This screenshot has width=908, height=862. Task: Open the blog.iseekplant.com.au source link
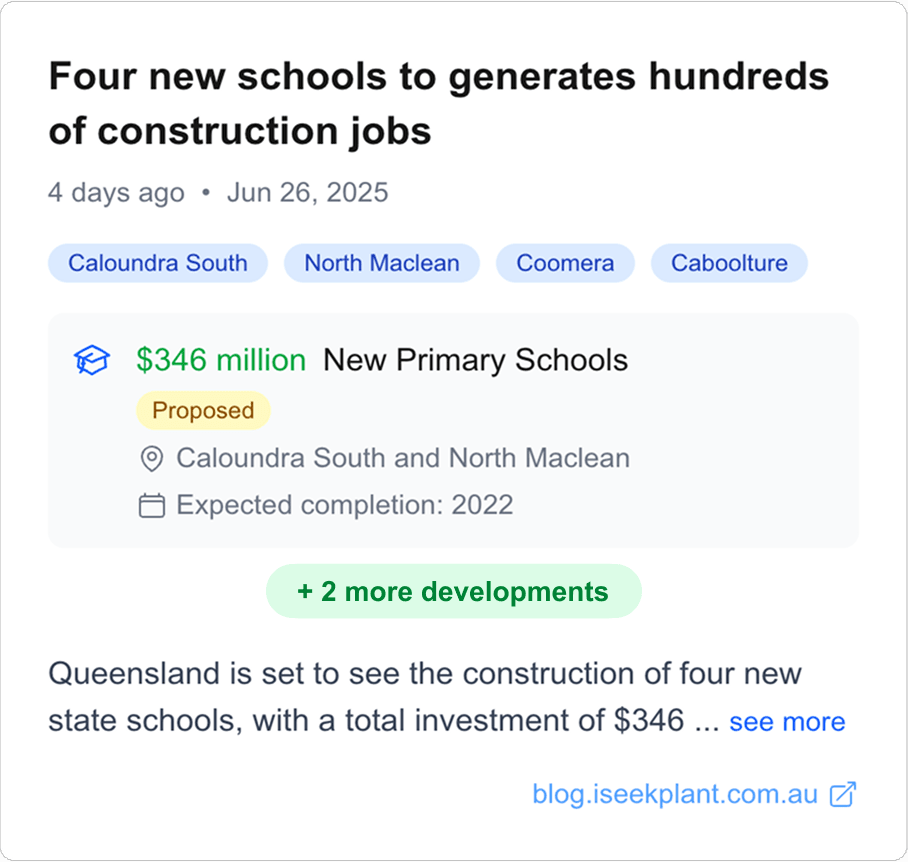[x=676, y=795]
